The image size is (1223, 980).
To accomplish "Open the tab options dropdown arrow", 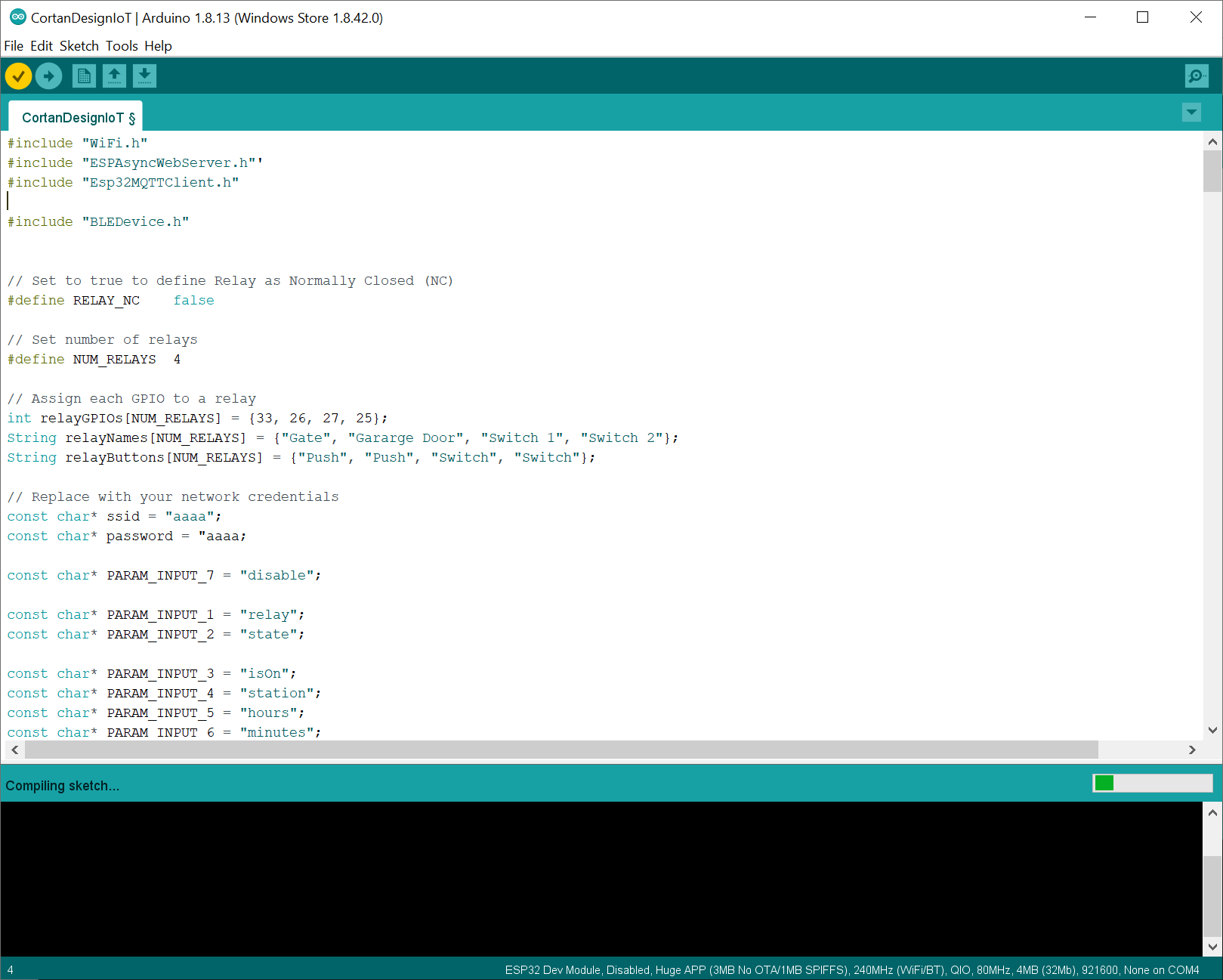I will pos(1191,113).
